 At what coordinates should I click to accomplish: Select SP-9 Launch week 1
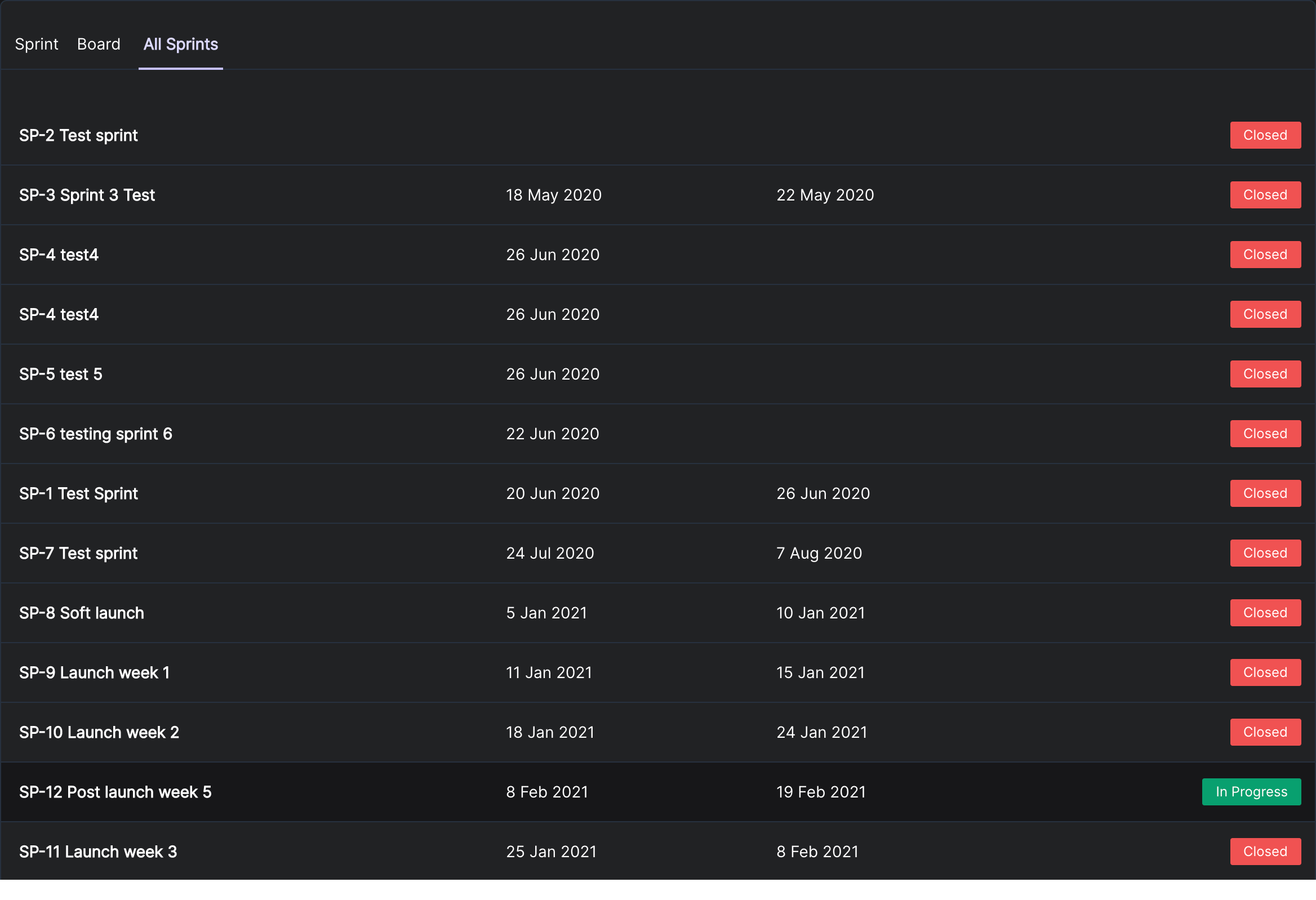coord(95,672)
